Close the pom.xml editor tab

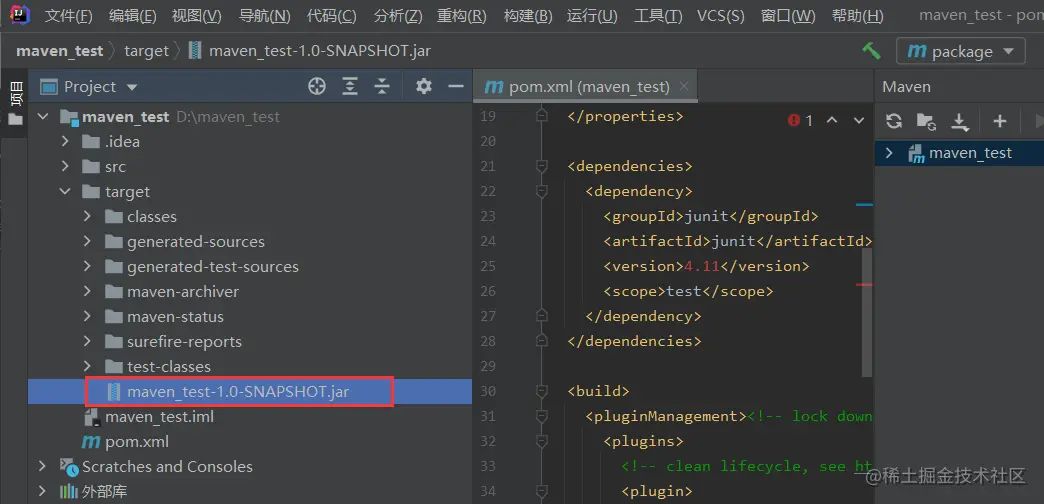683,87
